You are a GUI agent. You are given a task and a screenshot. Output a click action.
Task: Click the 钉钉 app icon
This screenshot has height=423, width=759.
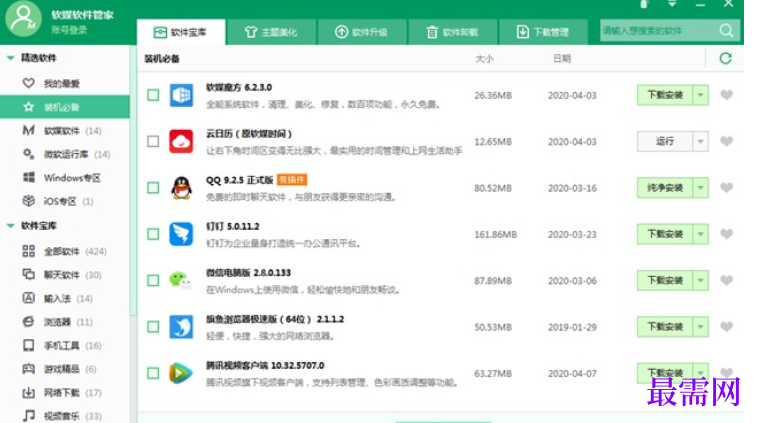click(x=181, y=234)
